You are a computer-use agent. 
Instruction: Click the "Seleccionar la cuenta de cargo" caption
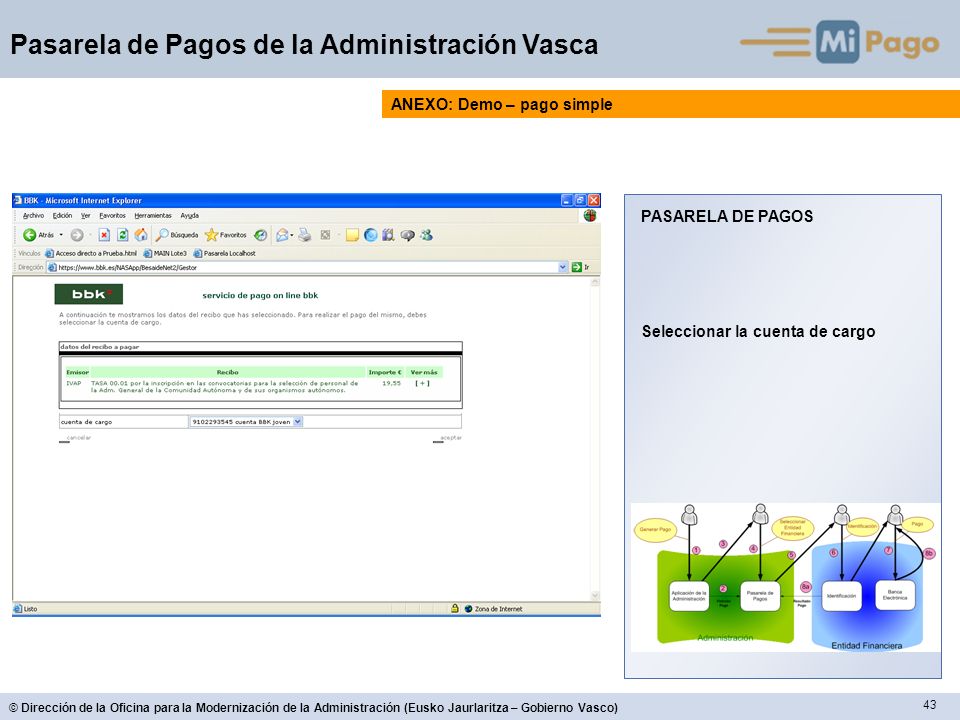point(759,331)
